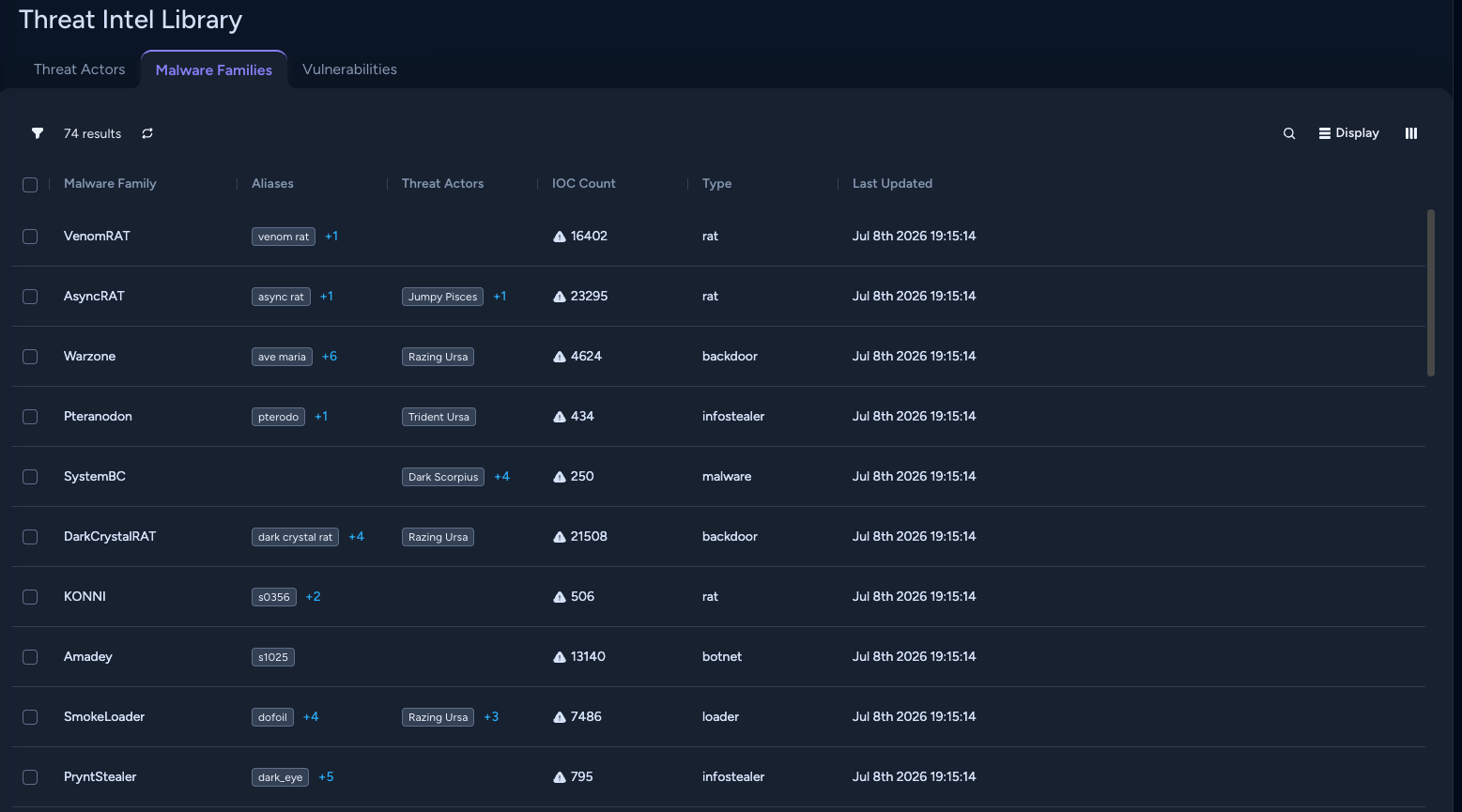Image resolution: width=1462 pixels, height=812 pixels.
Task: Click the warning icon beside IOC count 250
Action: [560, 477]
